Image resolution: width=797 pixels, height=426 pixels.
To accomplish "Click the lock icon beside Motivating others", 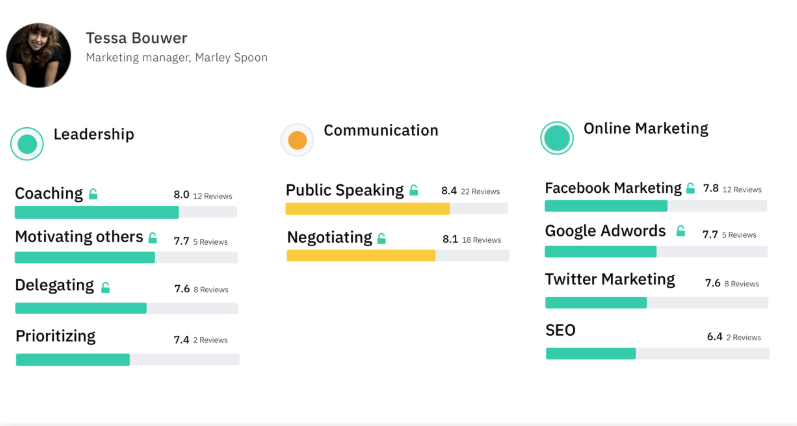I will click(x=152, y=237).
